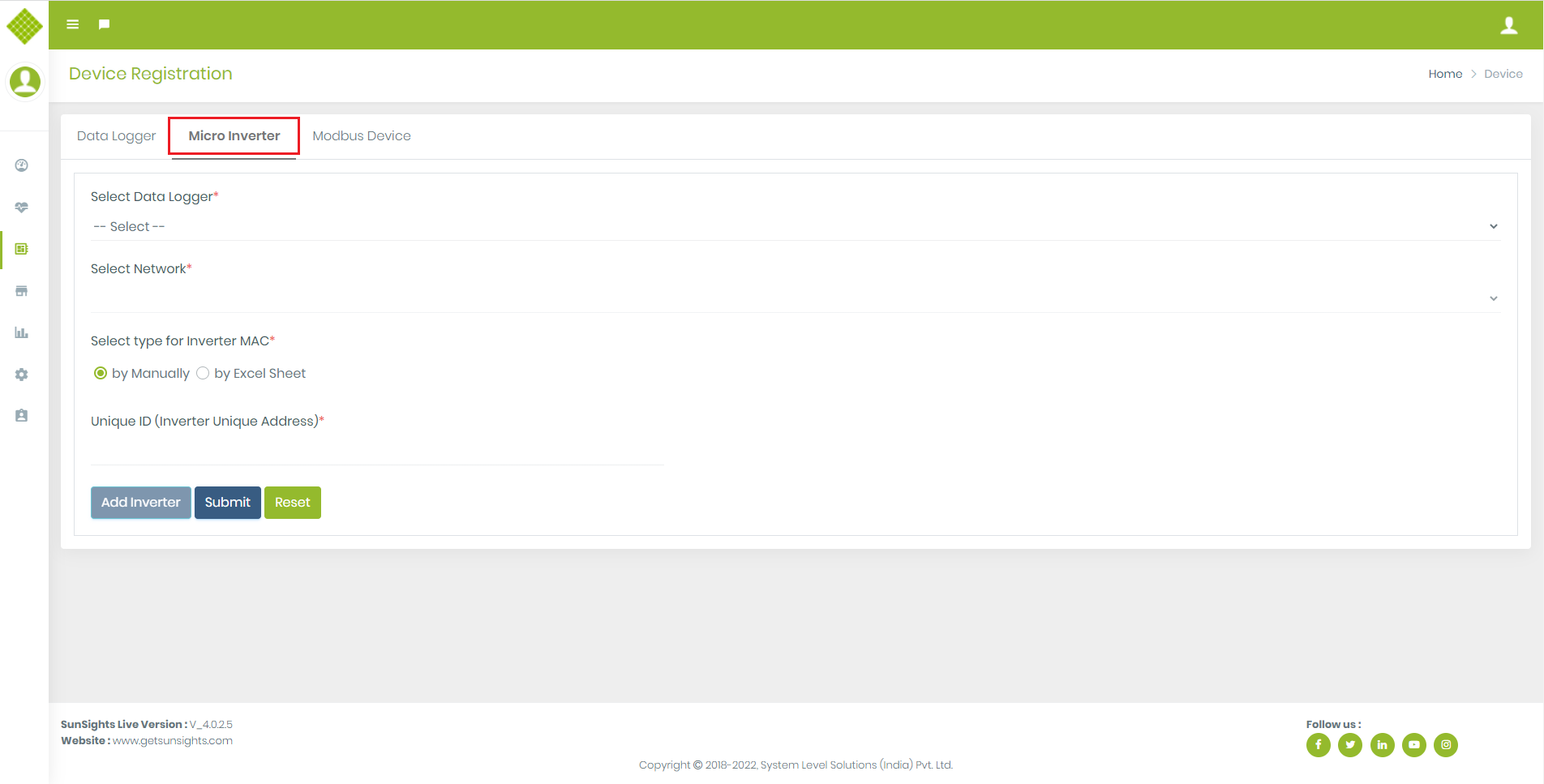Click the green Reset button

point(292,503)
